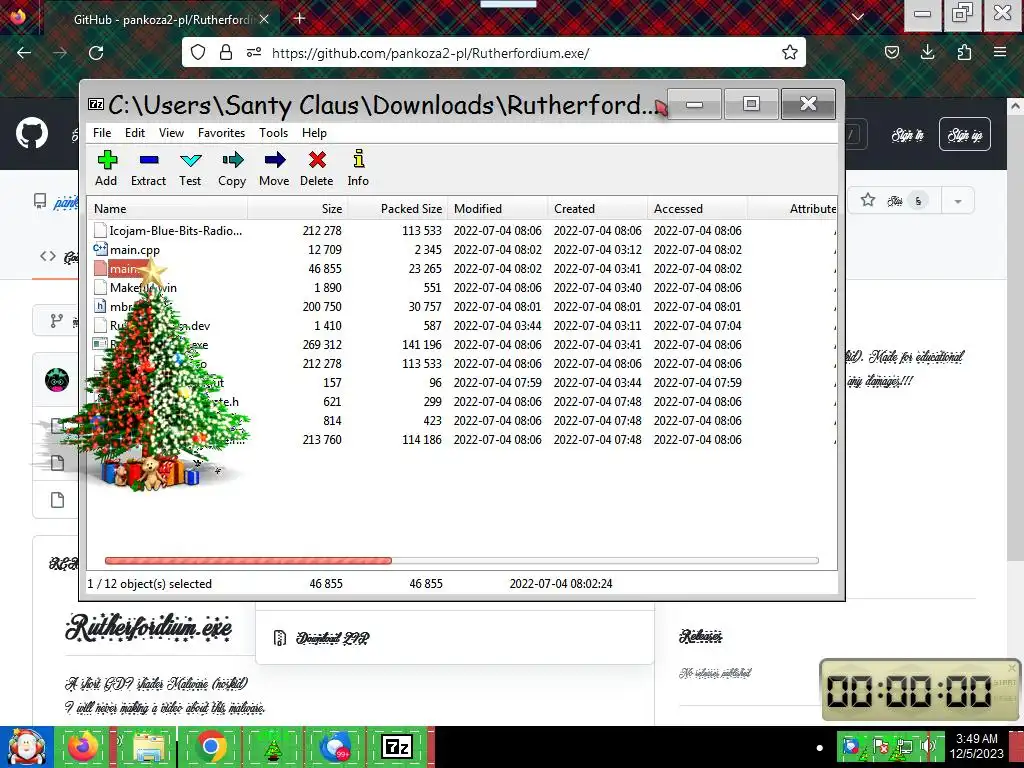Click the Extract toolbar icon in 7-Zip
The width and height of the screenshot is (1024, 768).
148,168
